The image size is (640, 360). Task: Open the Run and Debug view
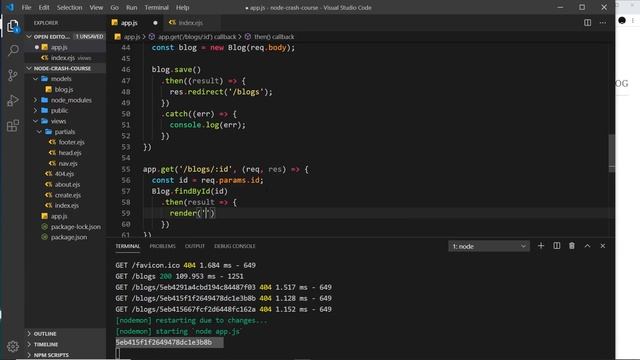(x=13, y=100)
